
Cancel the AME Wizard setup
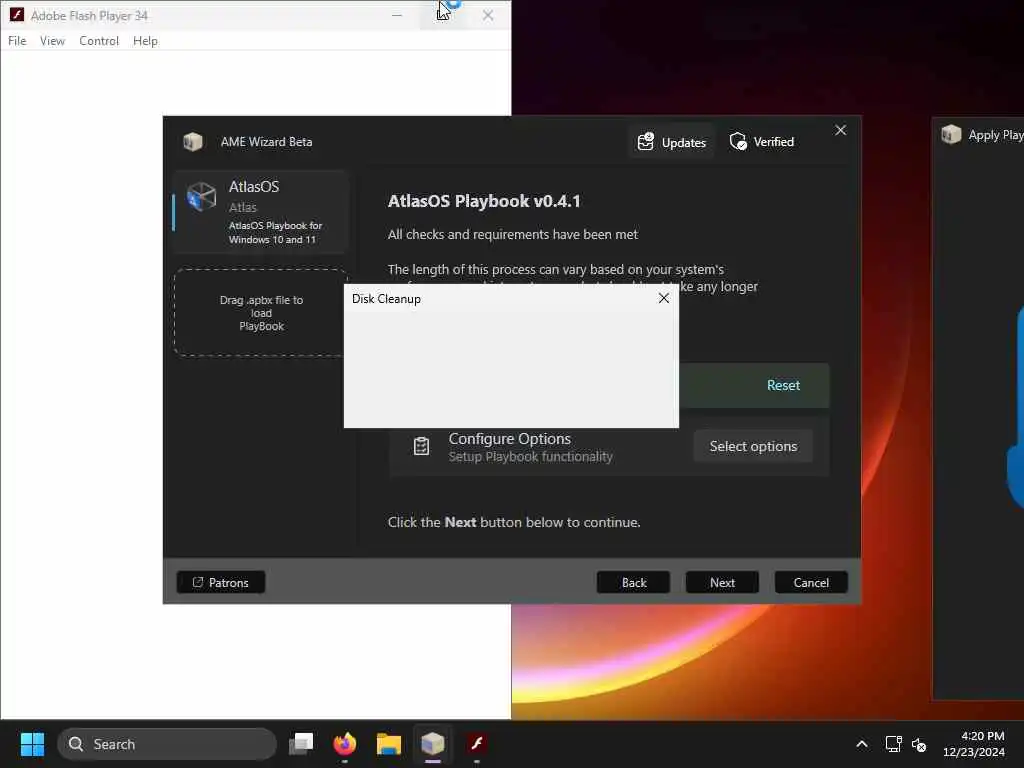point(811,583)
